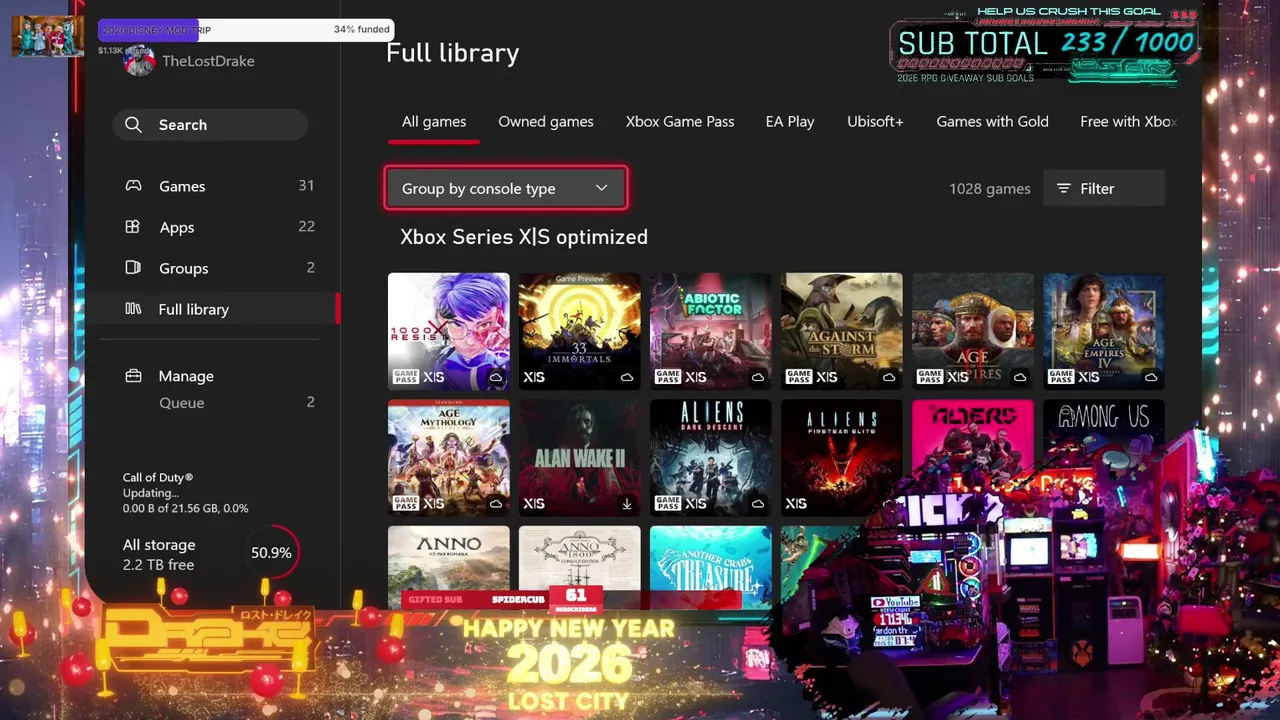The height and width of the screenshot is (720, 1280).
Task: Open the Games controller icon
Action: (133, 186)
